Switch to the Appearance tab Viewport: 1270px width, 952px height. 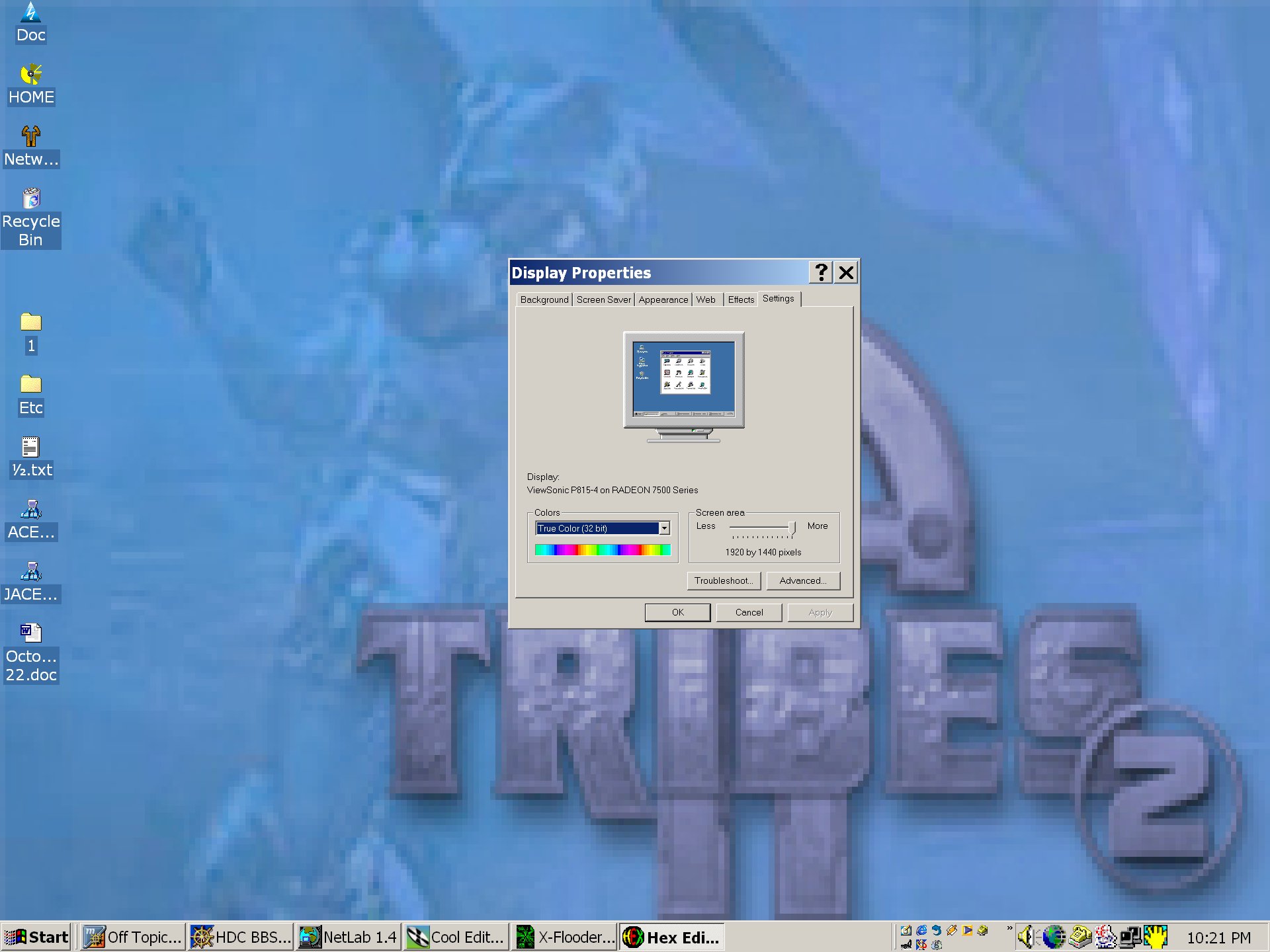tap(663, 299)
